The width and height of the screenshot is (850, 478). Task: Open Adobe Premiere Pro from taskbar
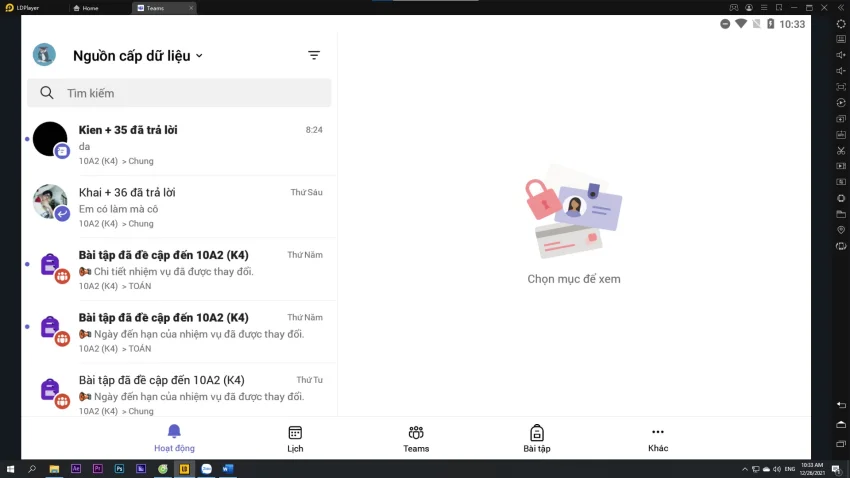point(98,469)
